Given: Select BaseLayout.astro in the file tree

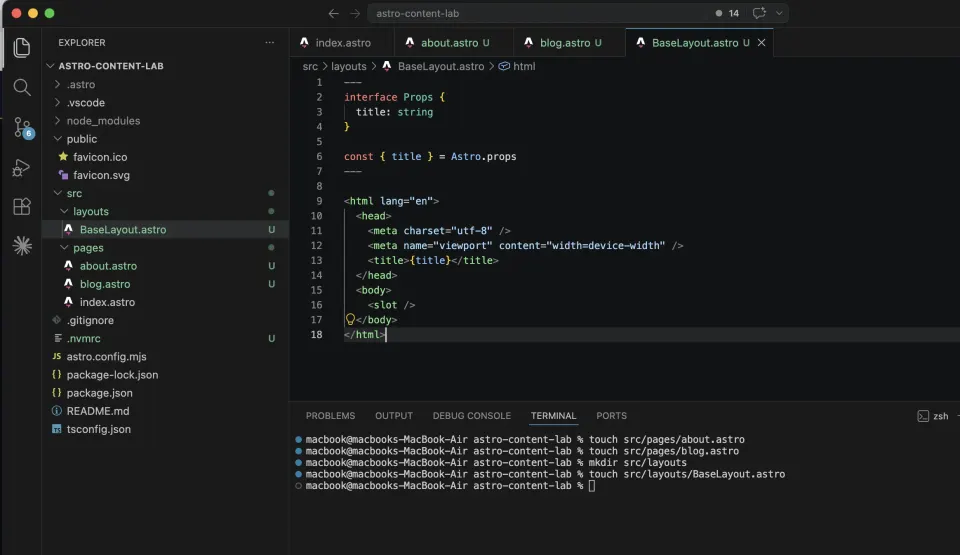Looking at the screenshot, I should [x=165, y=229].
